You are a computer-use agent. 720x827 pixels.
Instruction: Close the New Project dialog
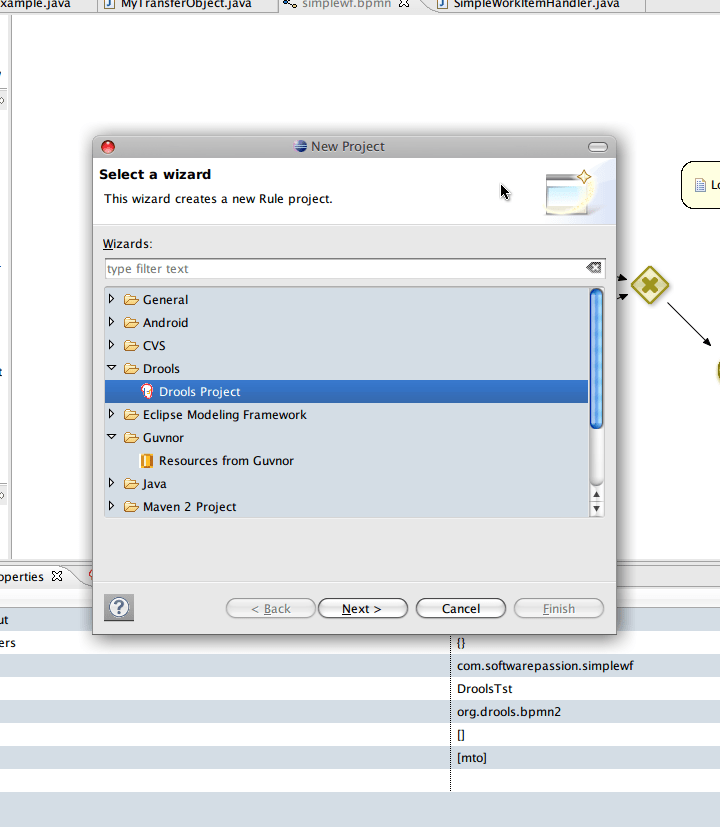pyautogui.click(x=108, y=147)
